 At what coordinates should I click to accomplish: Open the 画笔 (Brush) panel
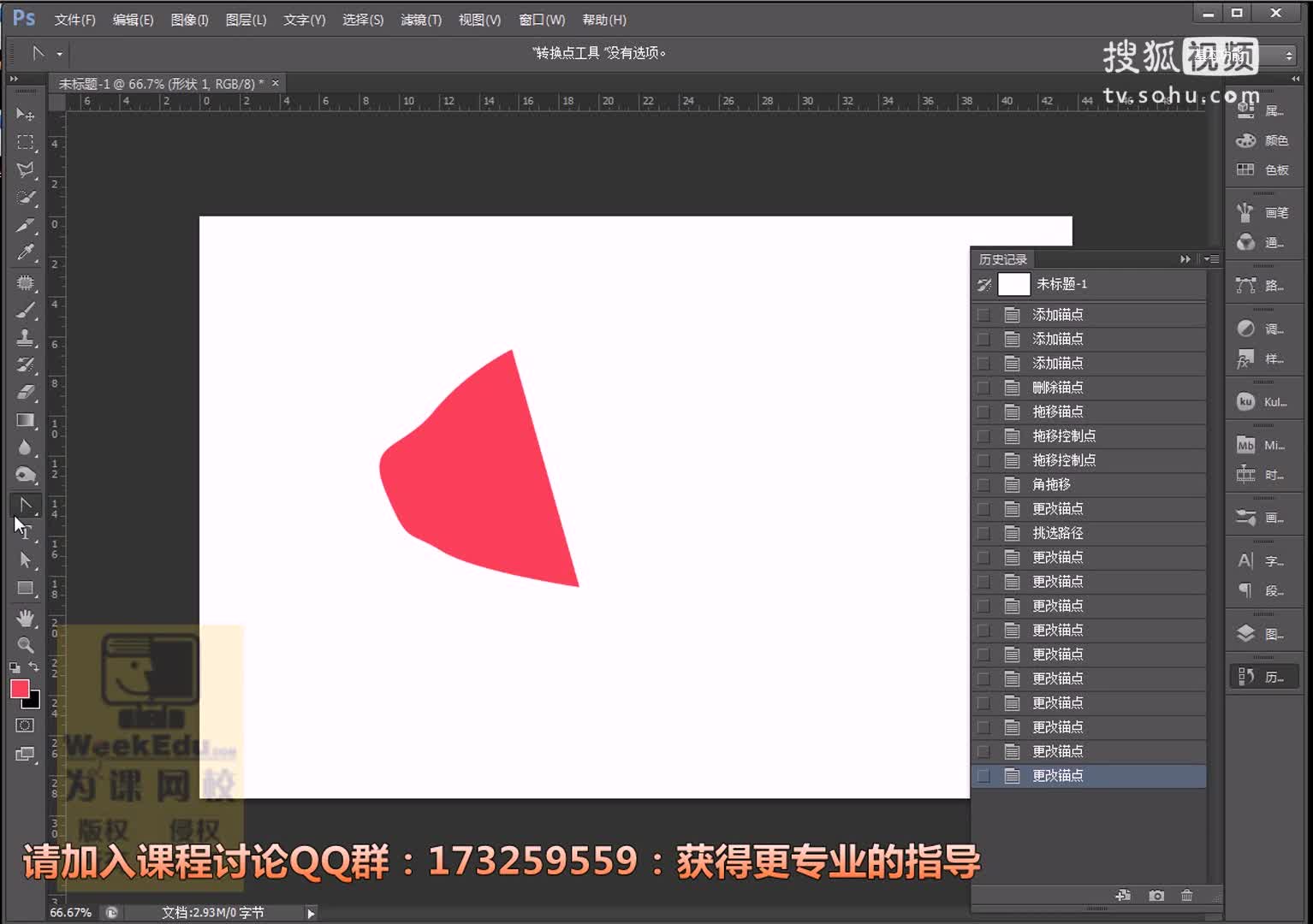[x=1263, y=213]
